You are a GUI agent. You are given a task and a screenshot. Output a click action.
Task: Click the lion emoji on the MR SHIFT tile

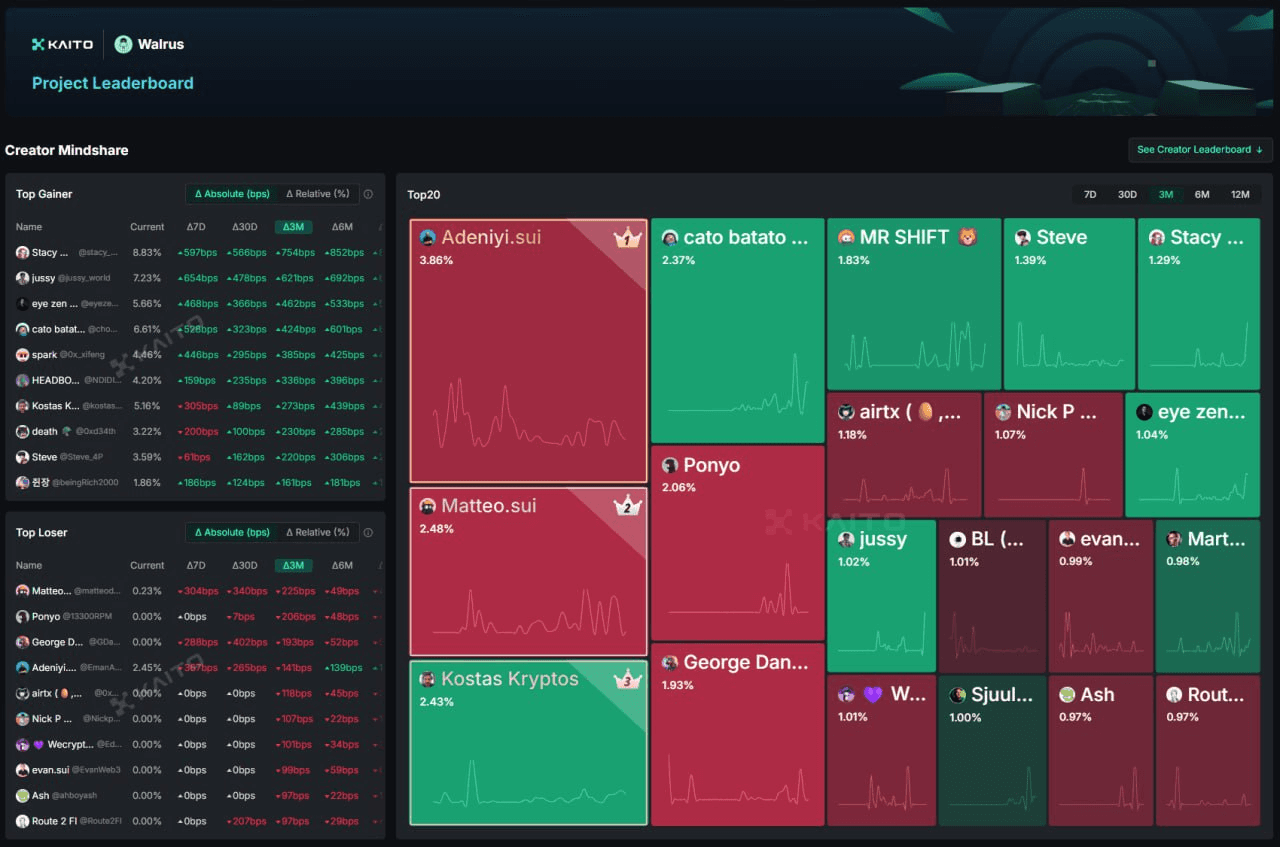point(967,237)
